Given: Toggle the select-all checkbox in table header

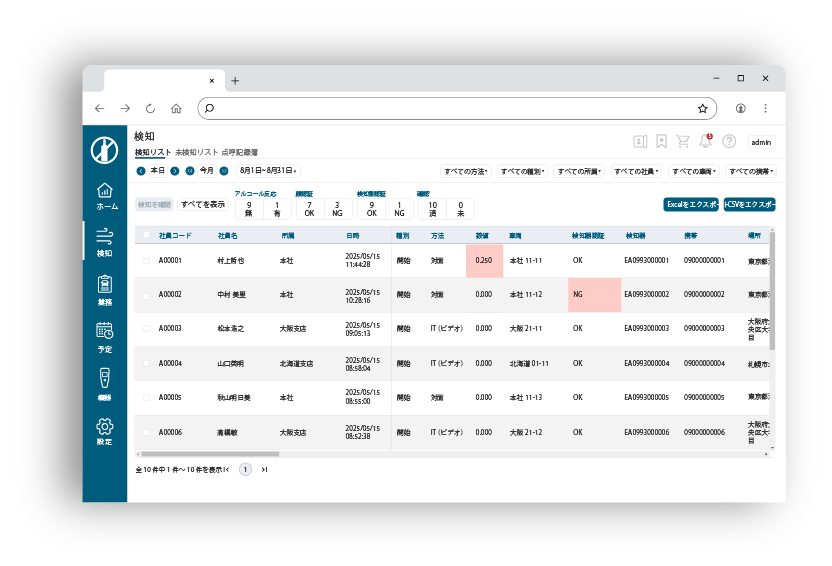Looking at the screenshot, I should pos(146,236).
